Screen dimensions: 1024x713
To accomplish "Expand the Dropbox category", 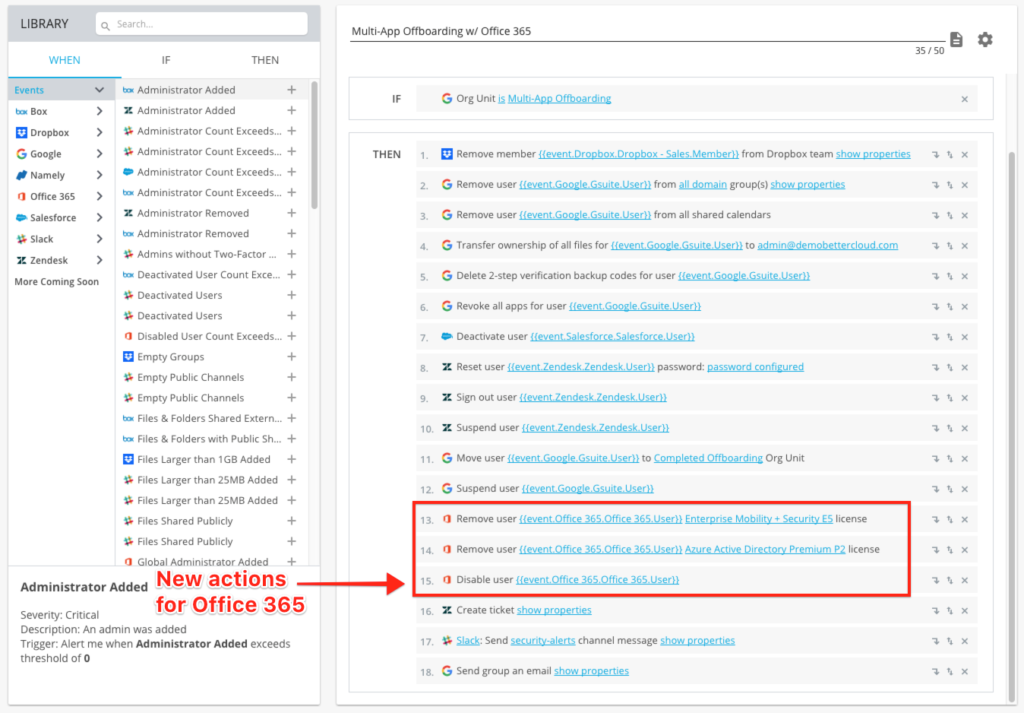I will point(99,133).
